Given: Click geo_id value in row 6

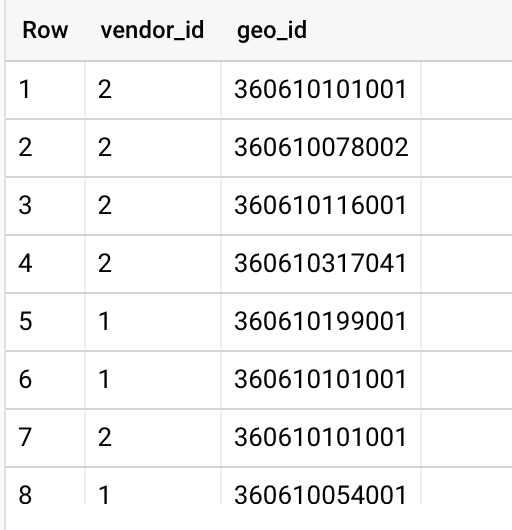Looking at the screenshot, I should tap(320, 379).
